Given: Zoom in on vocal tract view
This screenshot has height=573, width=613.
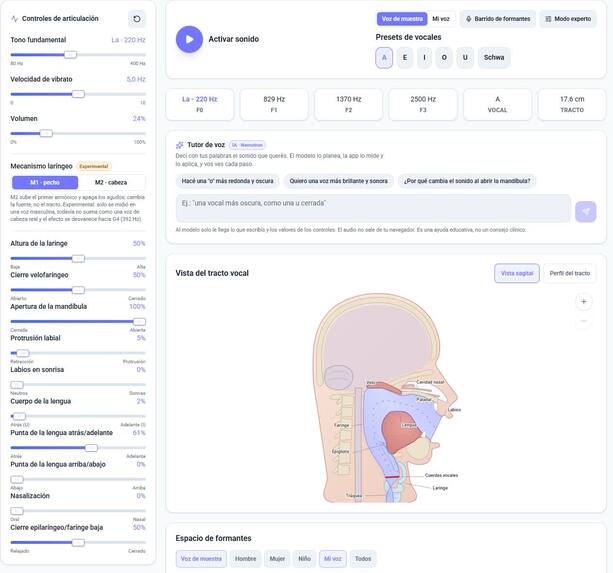Looking at the screenshot, I should click(x=583, y=301).
